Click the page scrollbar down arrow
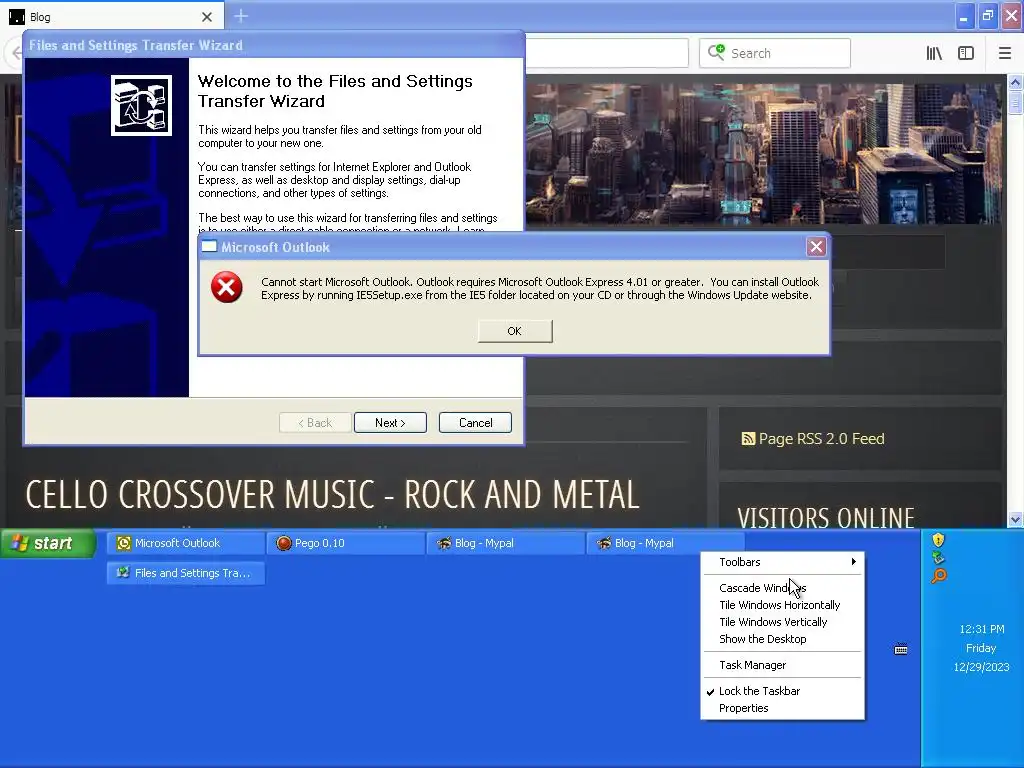Screen dimensions: 1024x768 click(1015, 520)
